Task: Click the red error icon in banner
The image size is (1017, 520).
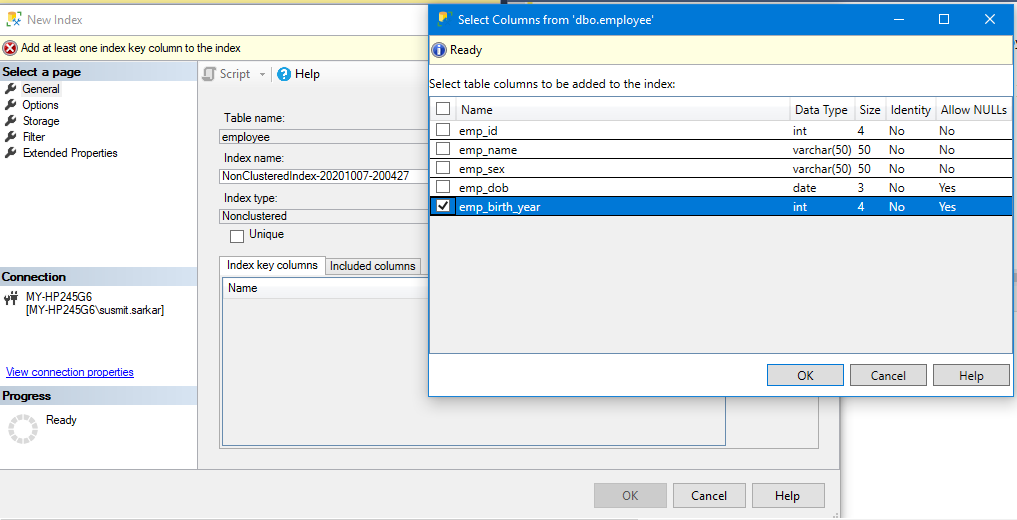Action: (x=10, y=48)
